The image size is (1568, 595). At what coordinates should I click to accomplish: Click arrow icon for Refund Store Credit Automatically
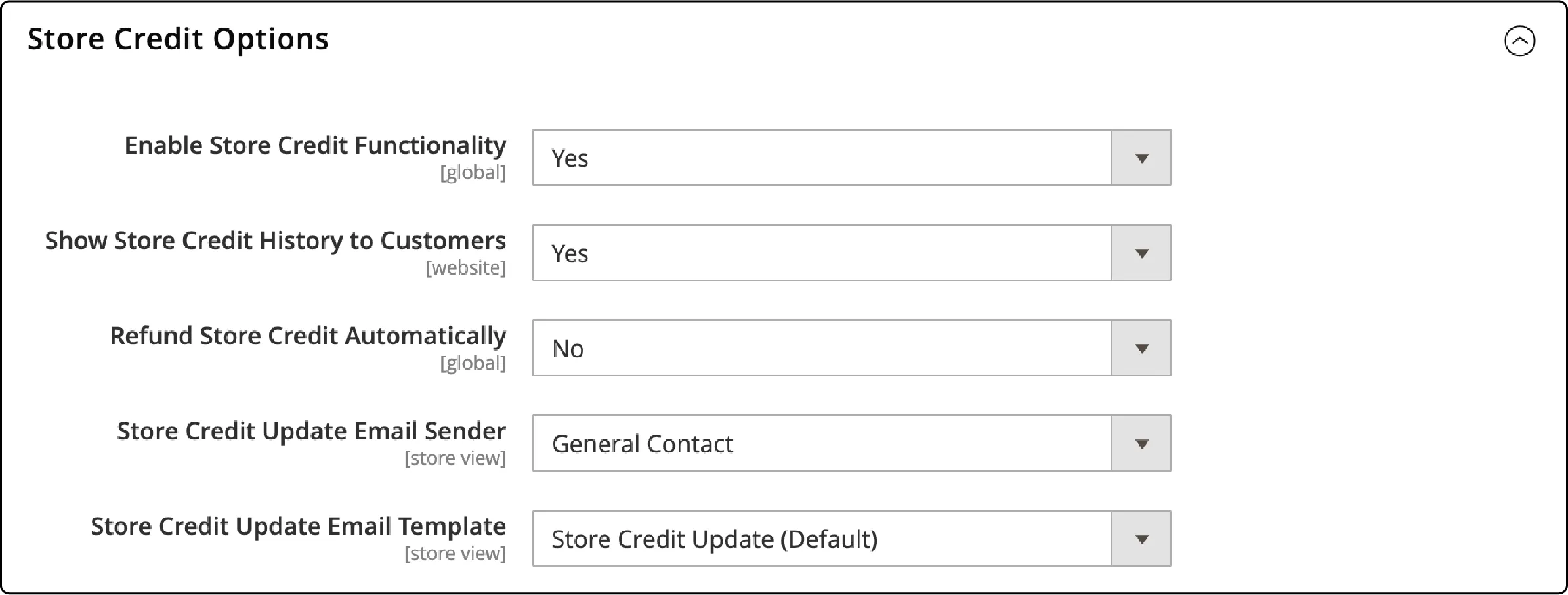coord(1141,349)
